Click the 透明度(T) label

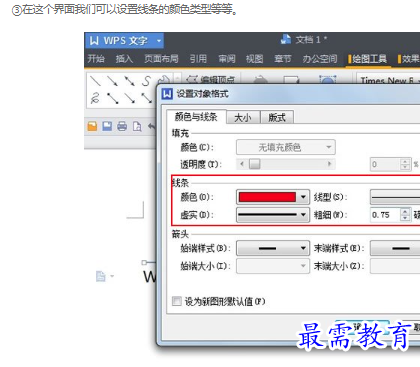click(201, 164)
